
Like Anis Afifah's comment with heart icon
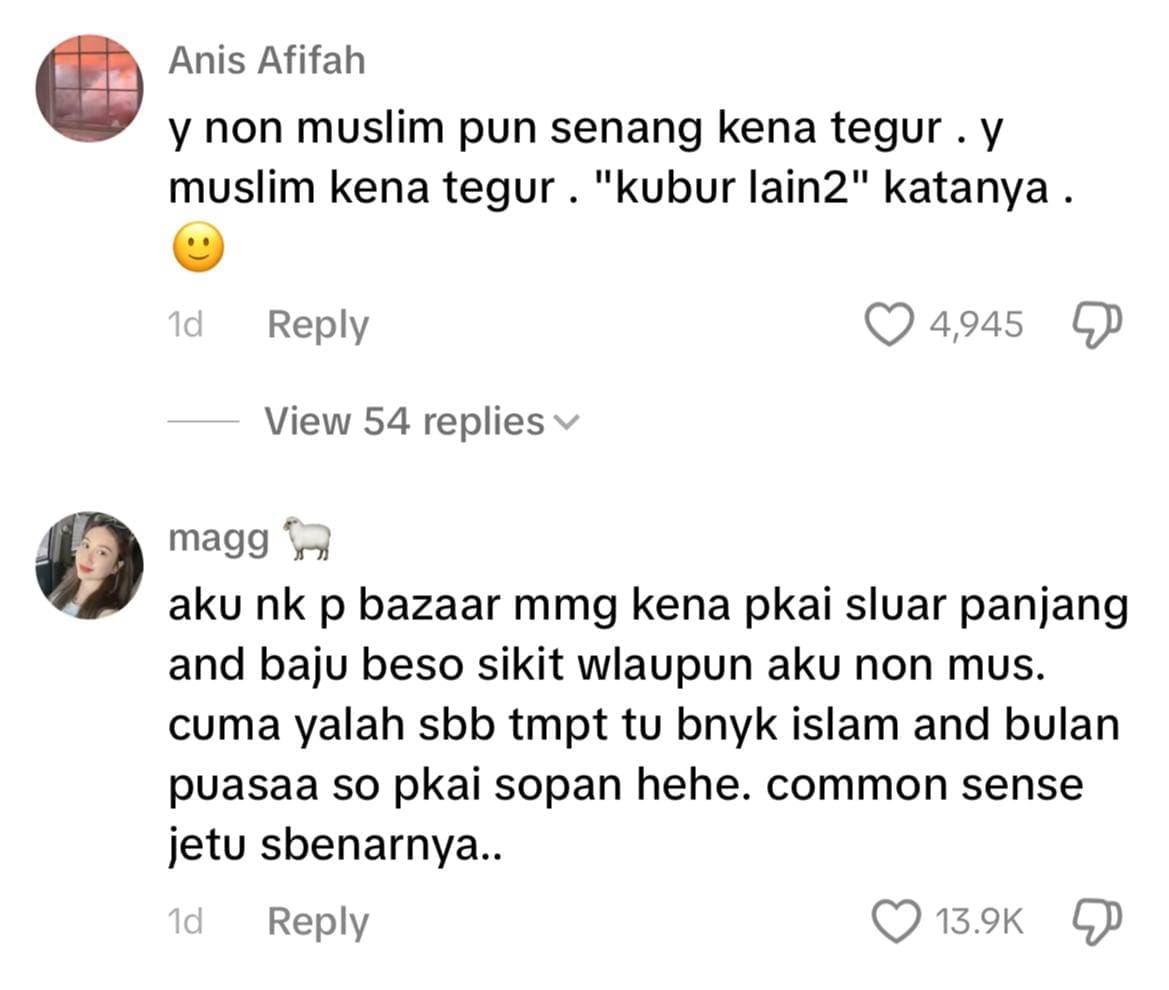click(889, 324)
